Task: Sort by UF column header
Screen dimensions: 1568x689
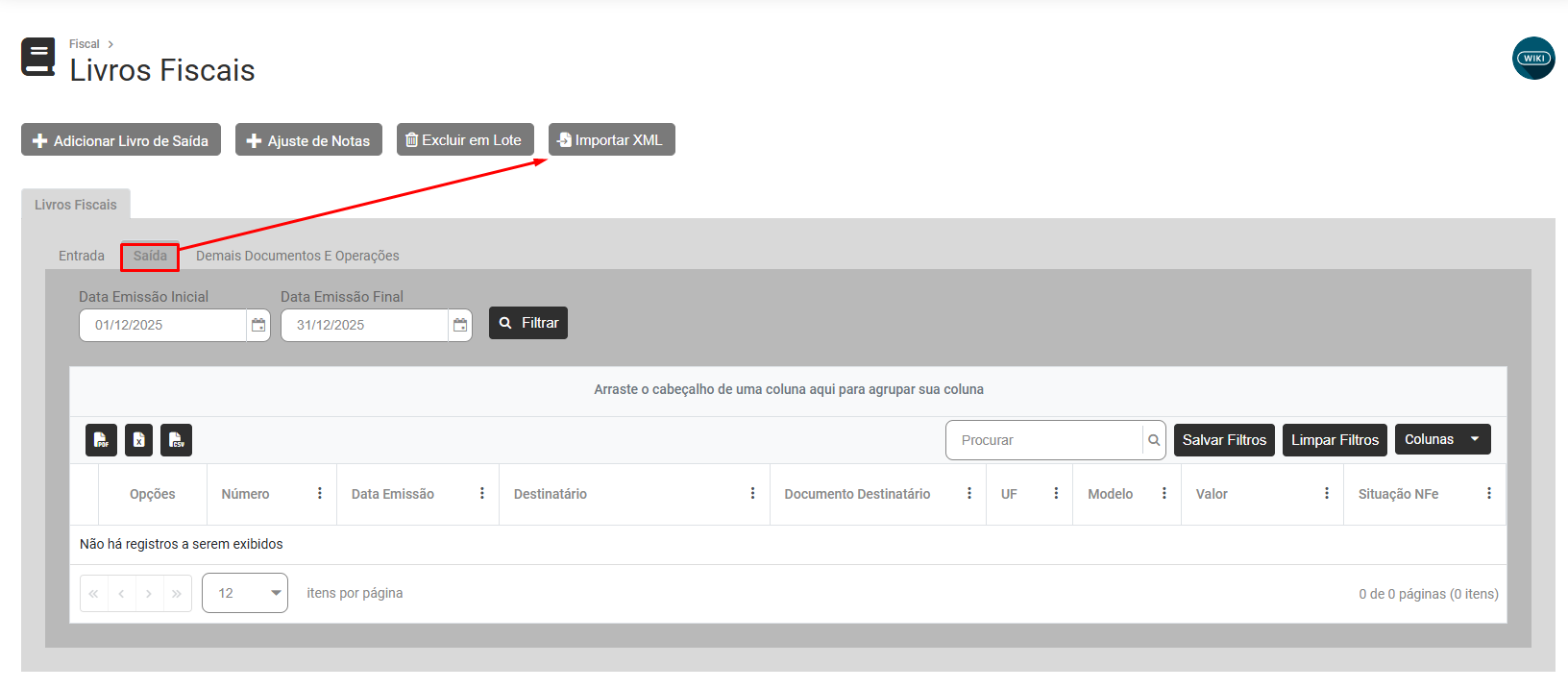Action: [x=1009, y=494]
